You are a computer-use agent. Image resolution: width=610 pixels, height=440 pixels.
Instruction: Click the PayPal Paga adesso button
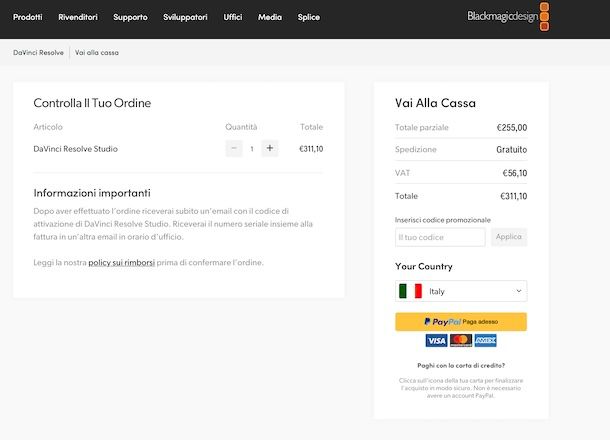click(x=461, y=322)
